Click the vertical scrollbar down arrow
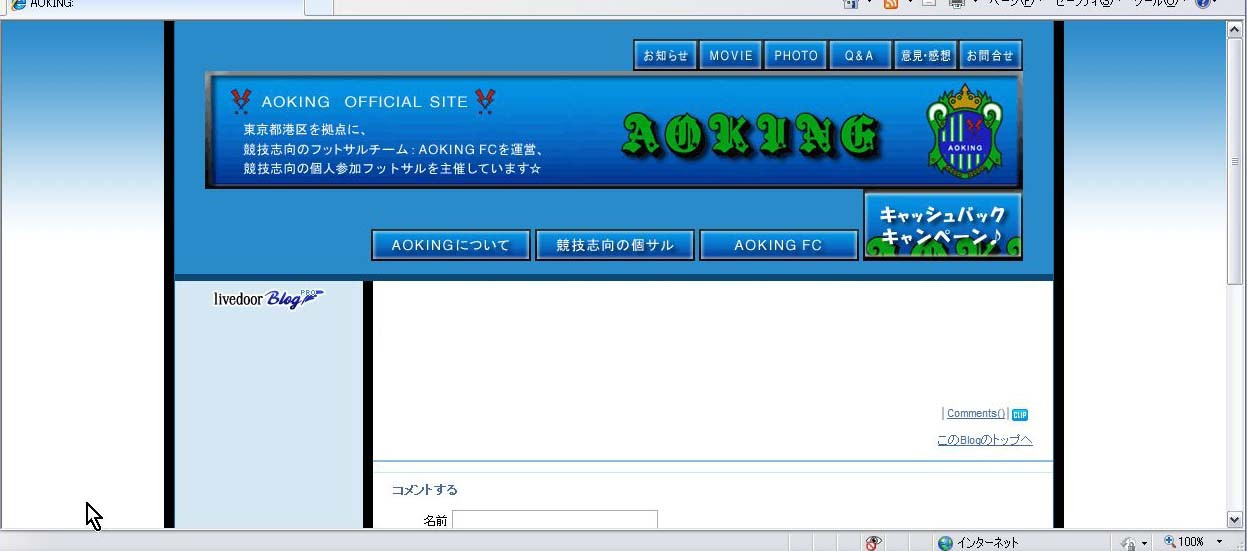 tap(1235, 519)
